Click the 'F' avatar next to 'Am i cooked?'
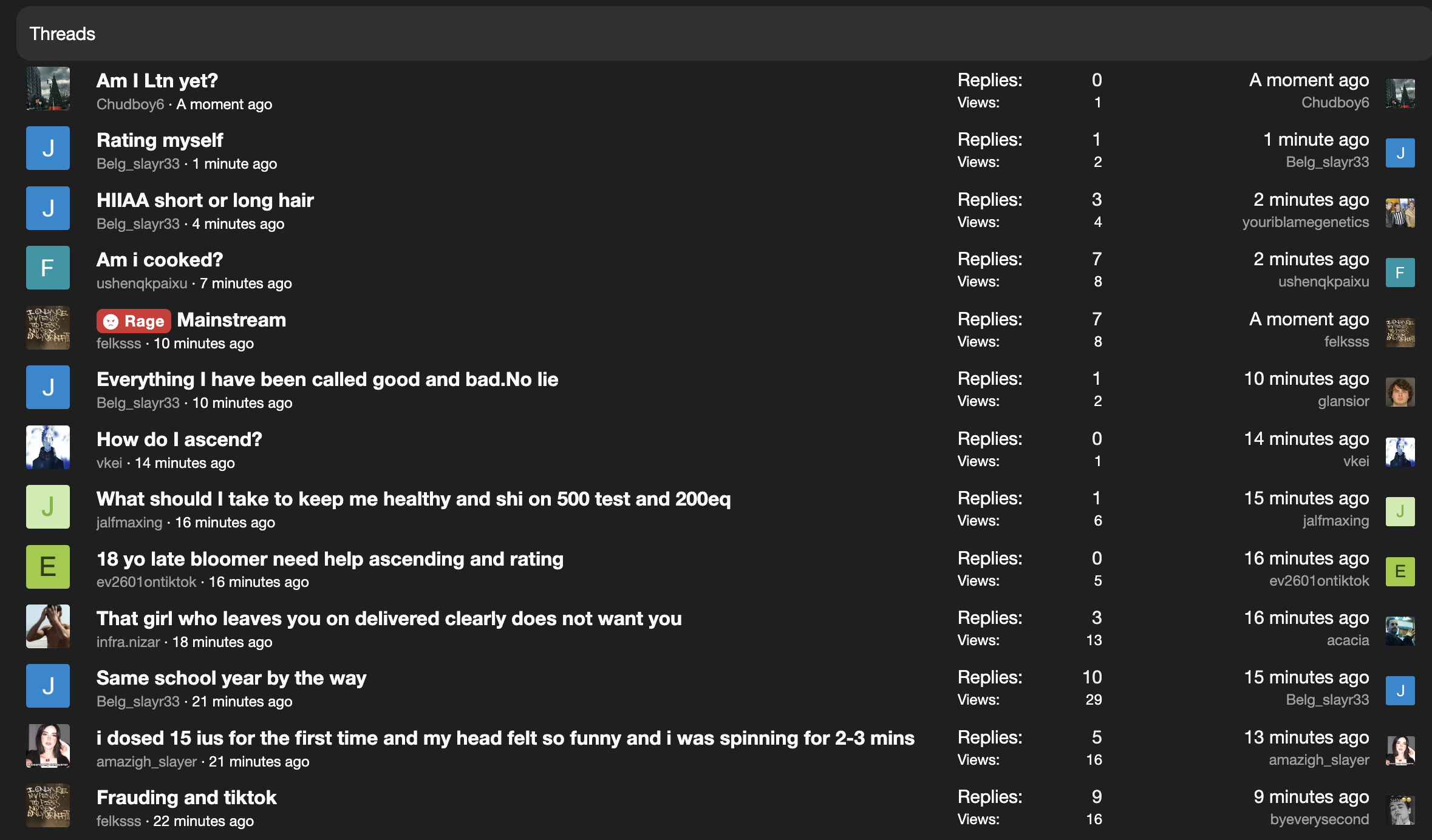 point(48,268)
